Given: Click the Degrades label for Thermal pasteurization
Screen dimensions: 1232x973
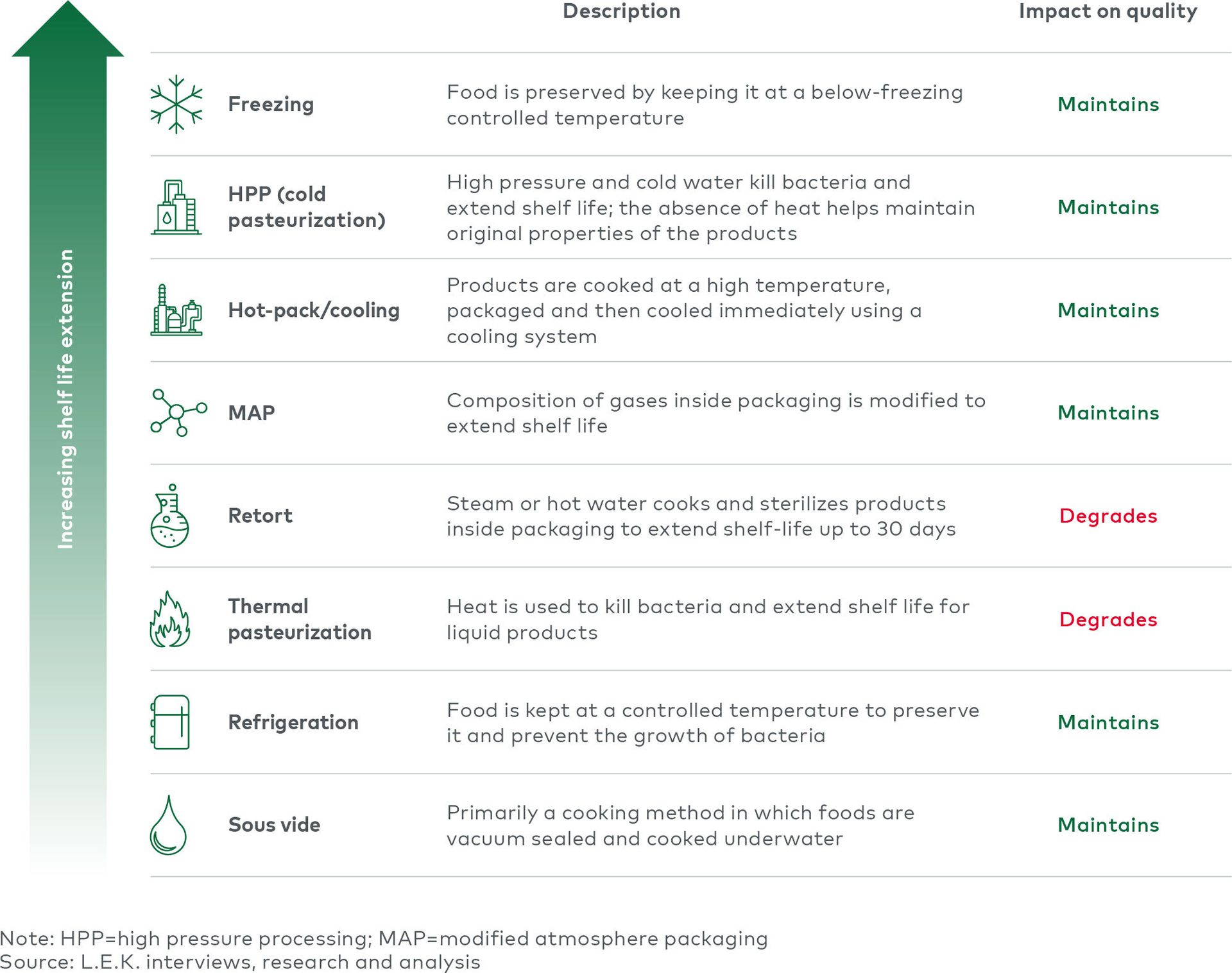Looking at the screenshot, I should pos(1108,619).
